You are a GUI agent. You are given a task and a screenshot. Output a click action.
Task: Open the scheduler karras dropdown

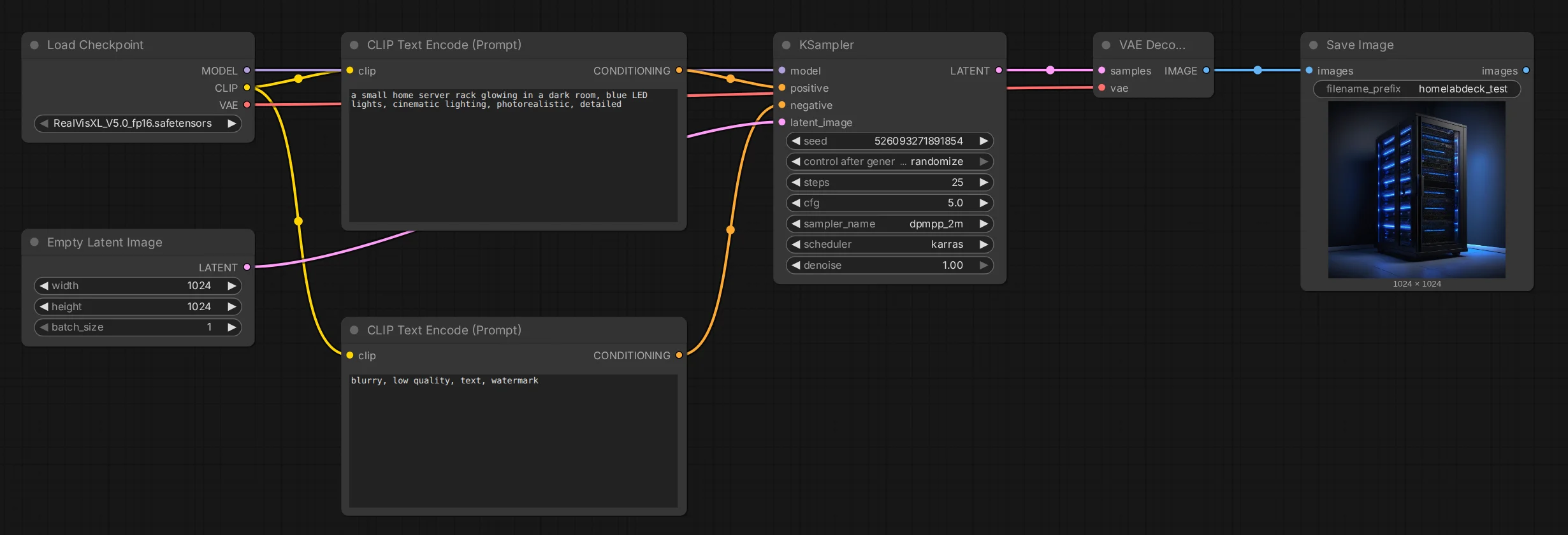890,245
